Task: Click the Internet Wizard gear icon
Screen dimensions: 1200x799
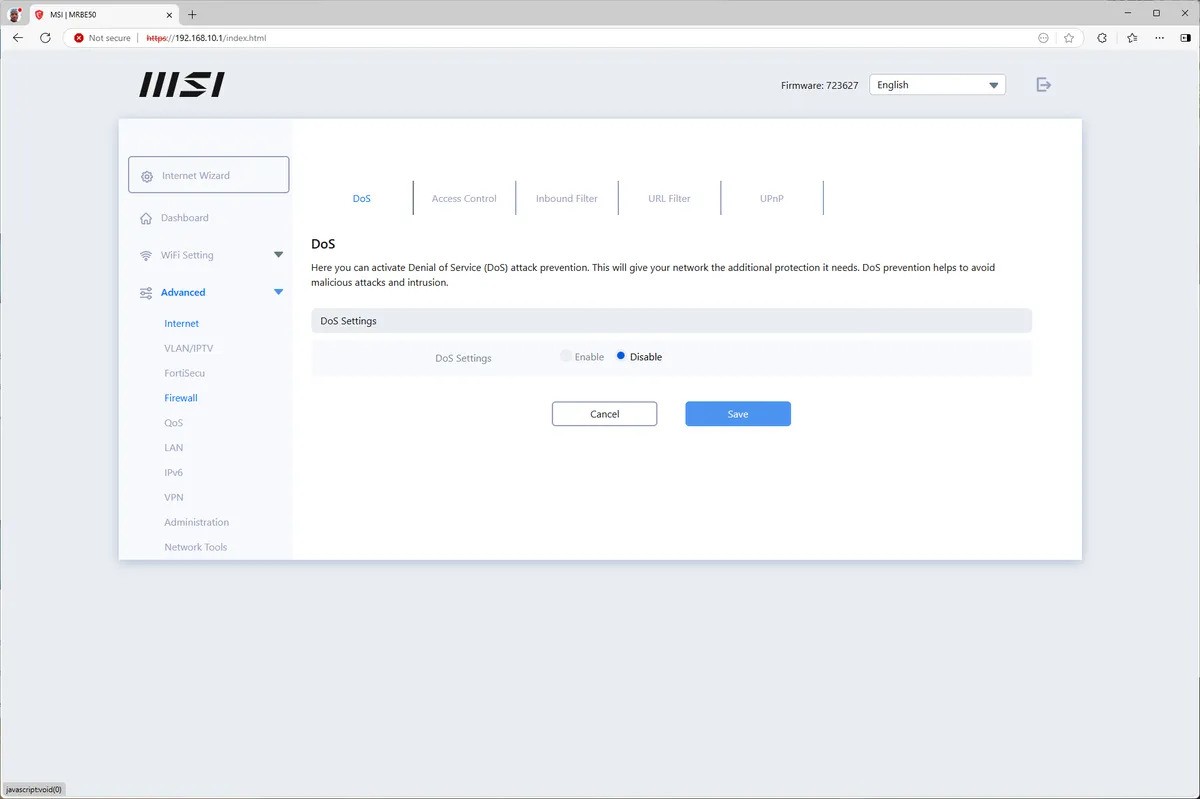Action: (147, 176)
